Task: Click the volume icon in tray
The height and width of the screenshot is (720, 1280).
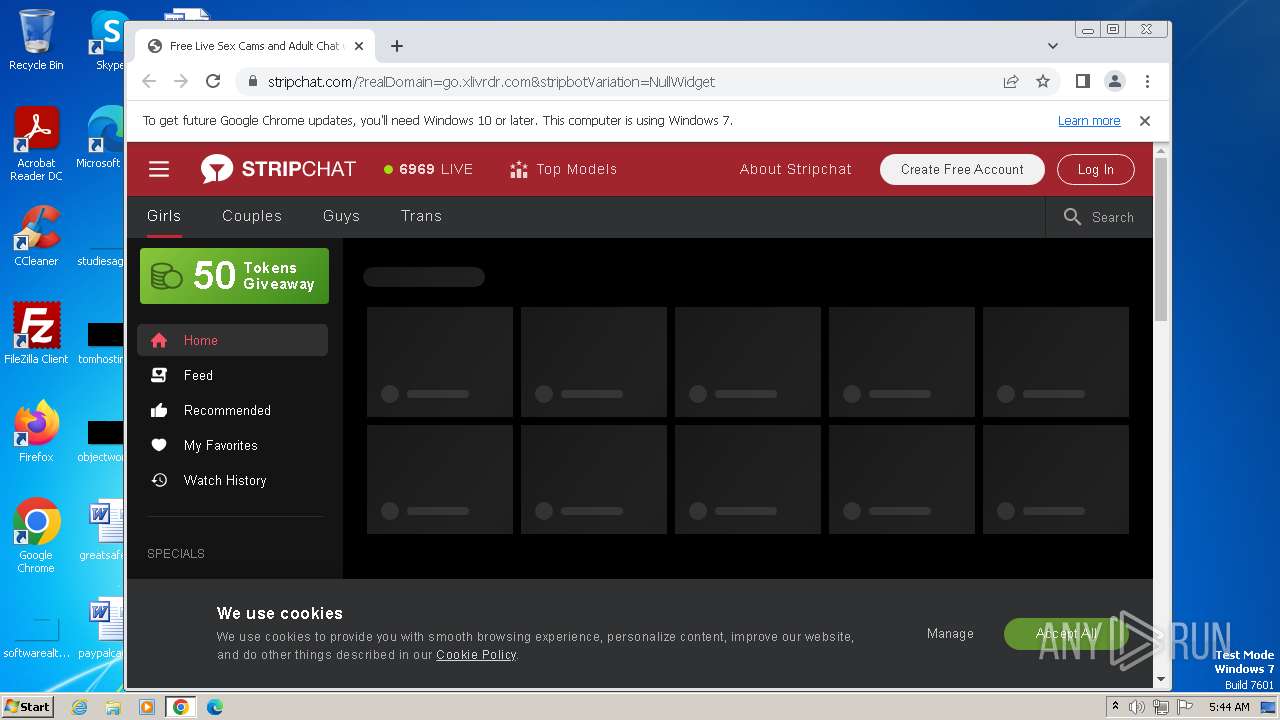Action: 1137,707
